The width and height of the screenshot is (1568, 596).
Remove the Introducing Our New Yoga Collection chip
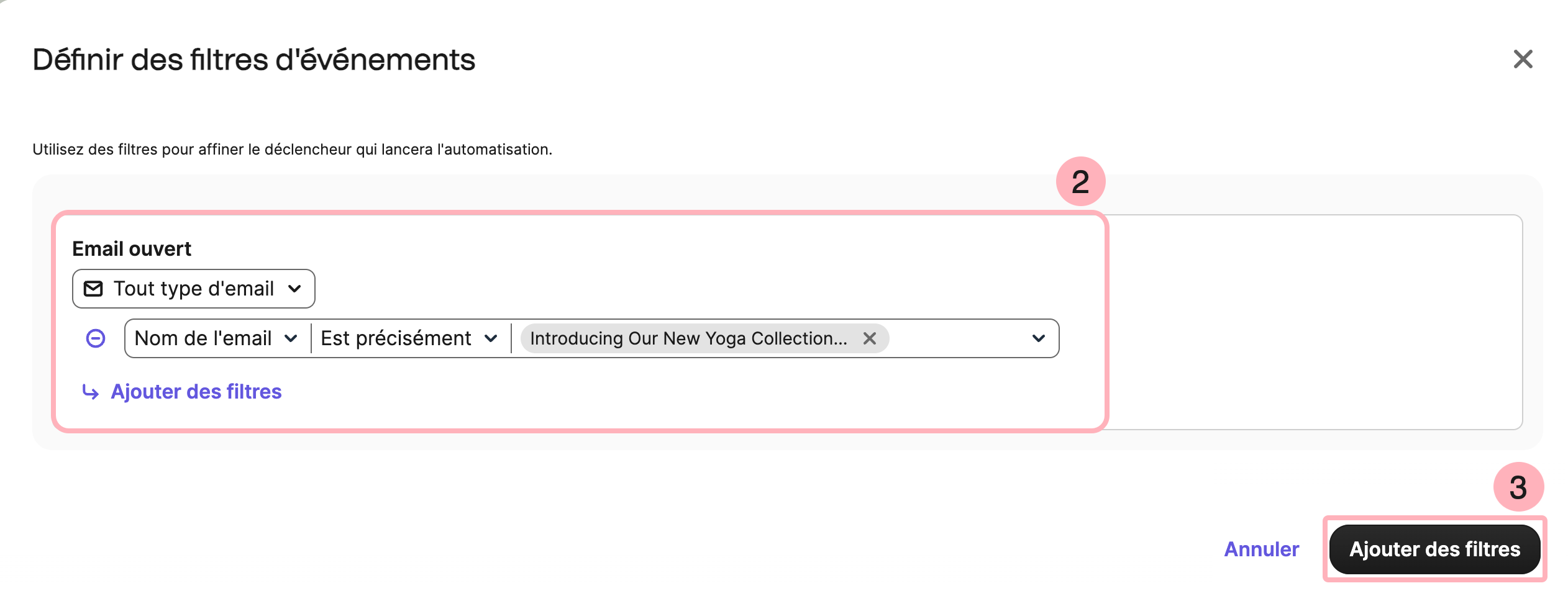870,338
